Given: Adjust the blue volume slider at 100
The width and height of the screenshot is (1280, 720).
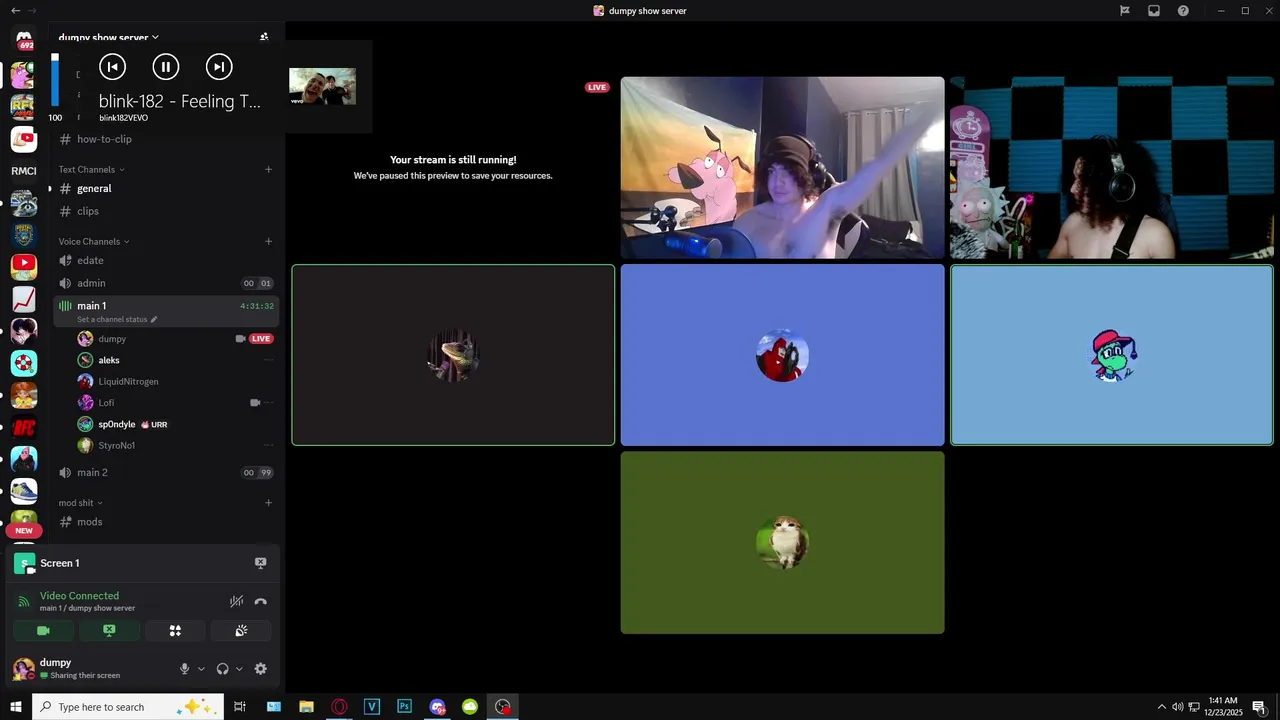Looking at the screenshot, I should (x=56, y=80).
